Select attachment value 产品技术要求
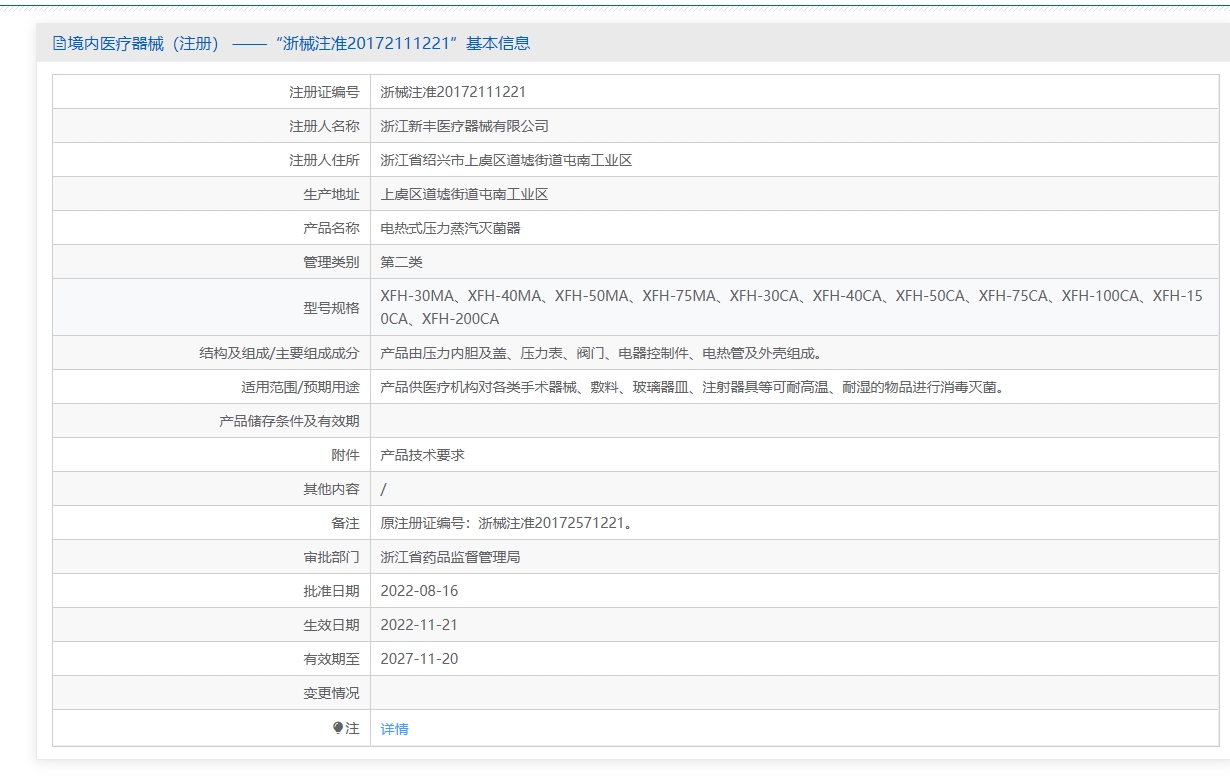Viewport: 1230px width, 777px height. (x=422, y=455)
